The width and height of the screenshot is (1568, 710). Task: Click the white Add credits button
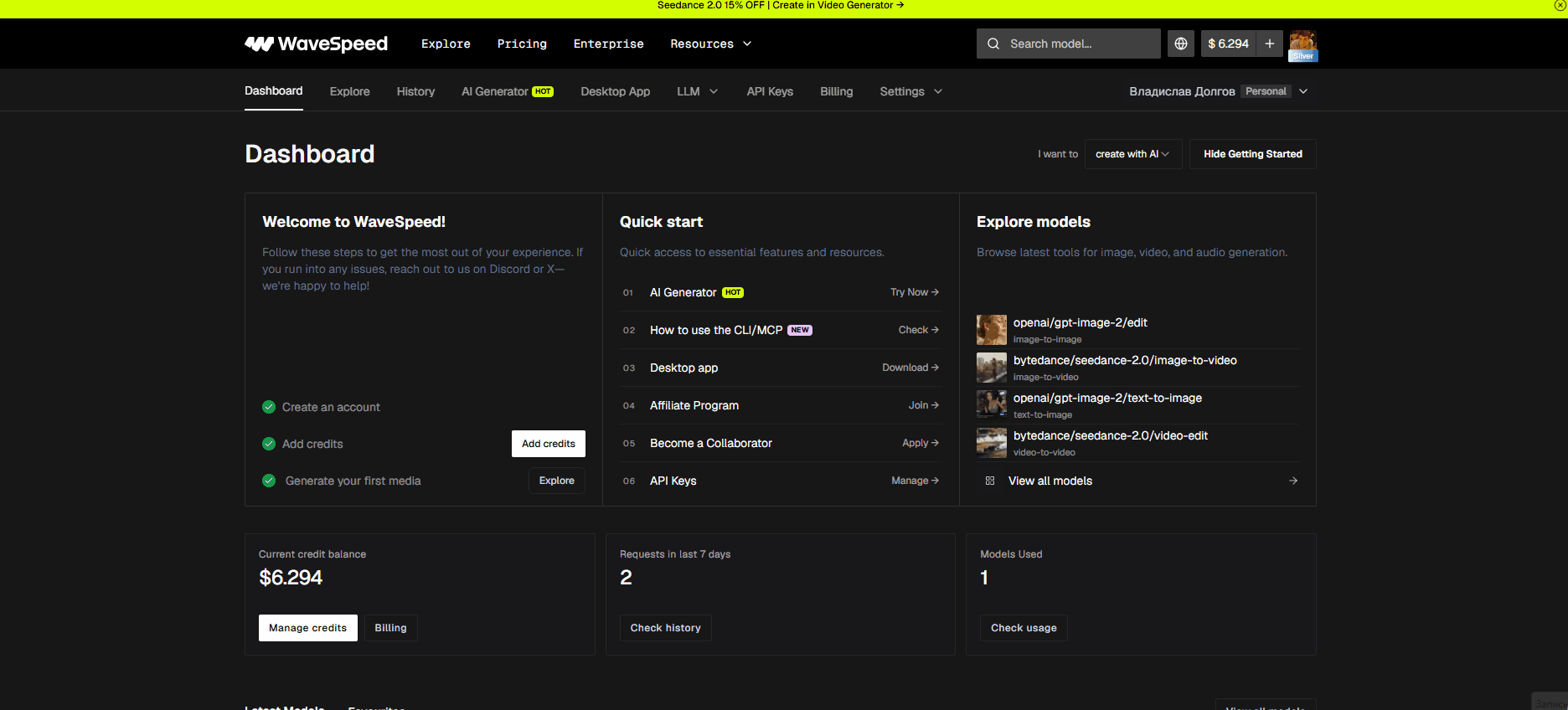tap(549, 444)
